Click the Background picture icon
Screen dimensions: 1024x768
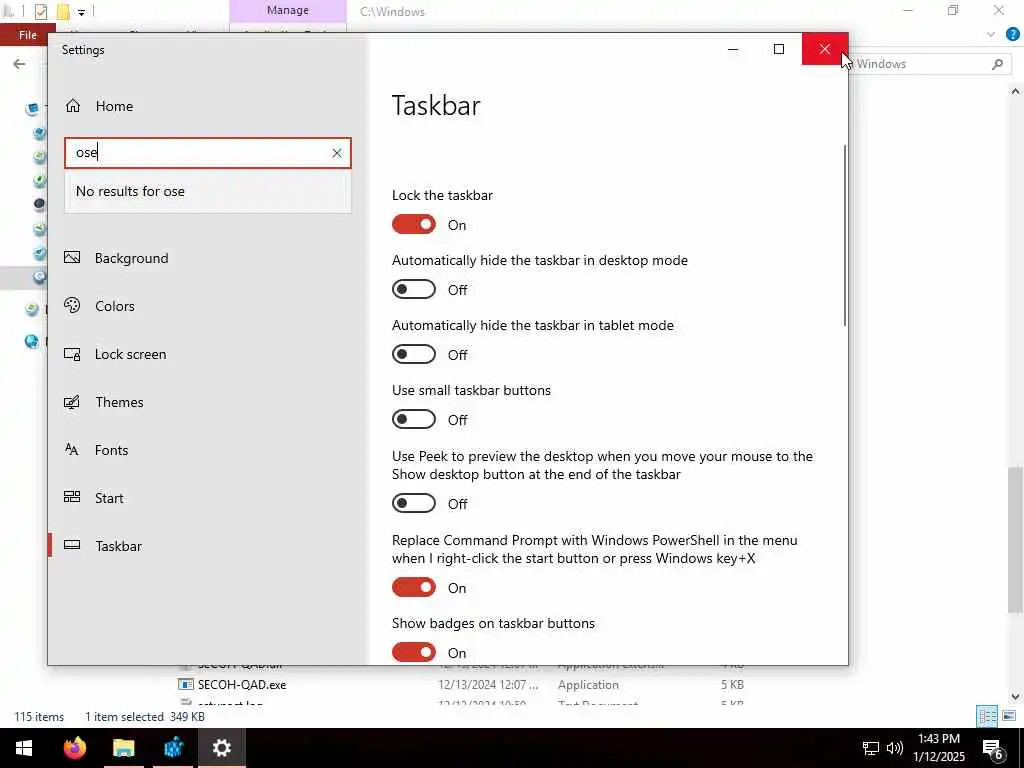[72, 257]
